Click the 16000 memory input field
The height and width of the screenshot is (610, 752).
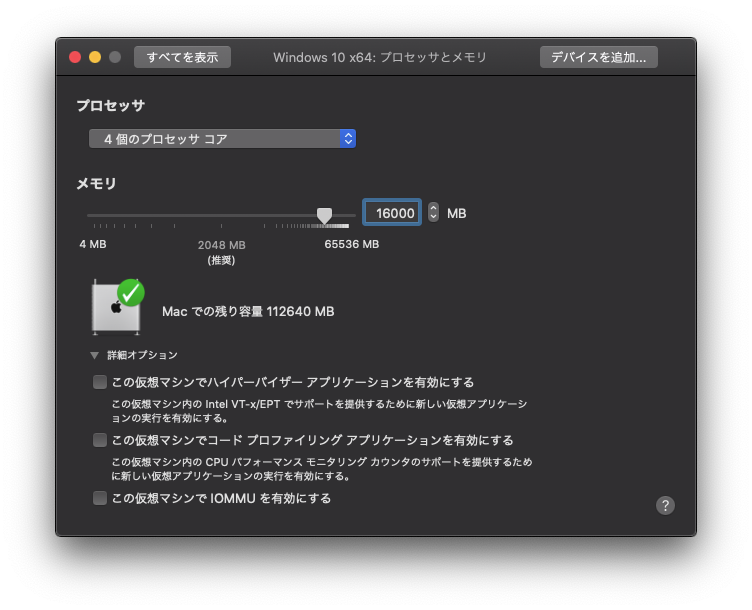390,213
